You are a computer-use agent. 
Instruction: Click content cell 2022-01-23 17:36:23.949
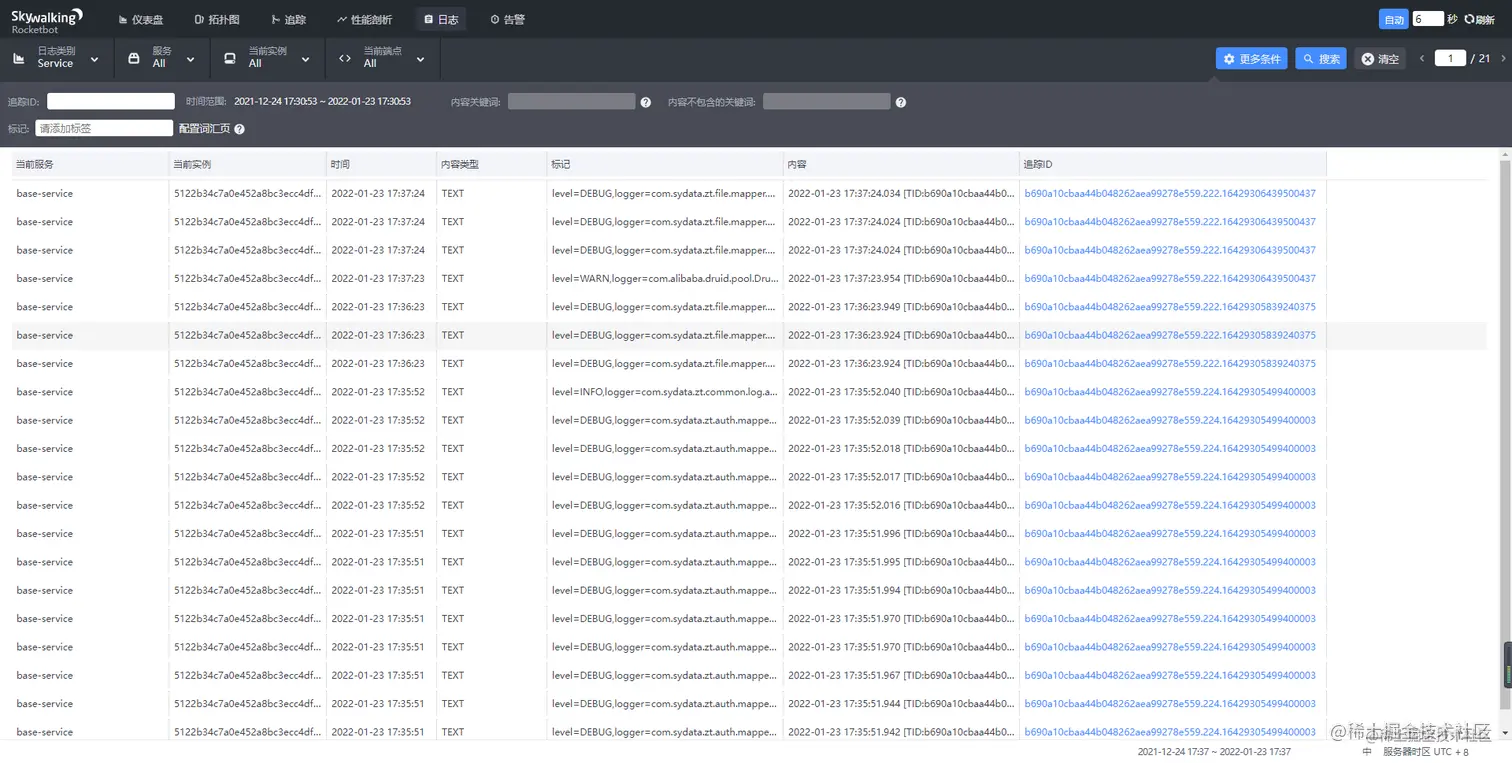coord(900,307)
